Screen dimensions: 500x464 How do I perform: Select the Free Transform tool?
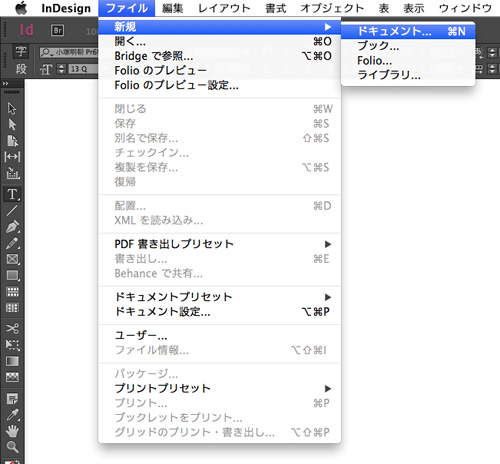[x=12, y=345]
